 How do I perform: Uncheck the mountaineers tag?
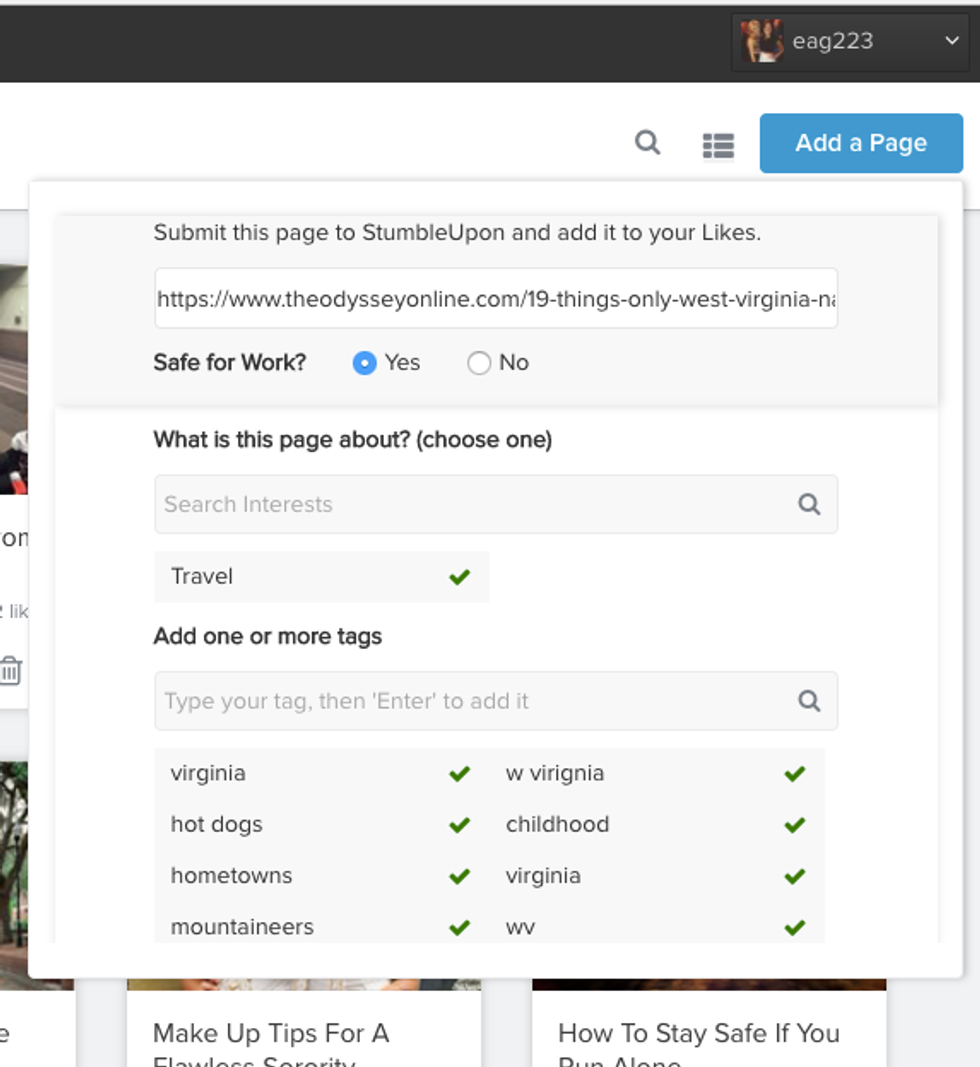click(459, 927)
